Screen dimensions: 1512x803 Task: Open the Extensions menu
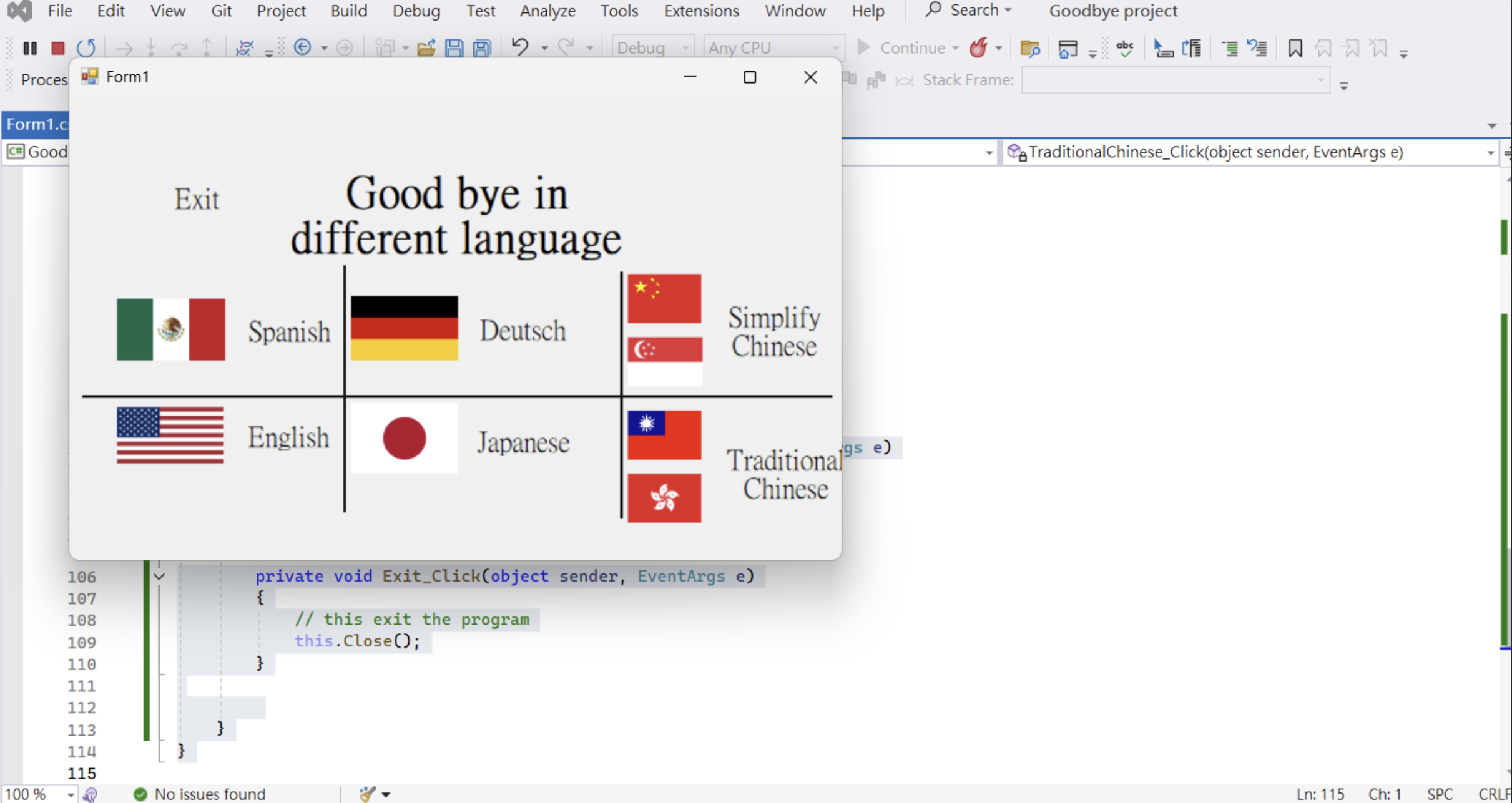[x=701, y=11]
